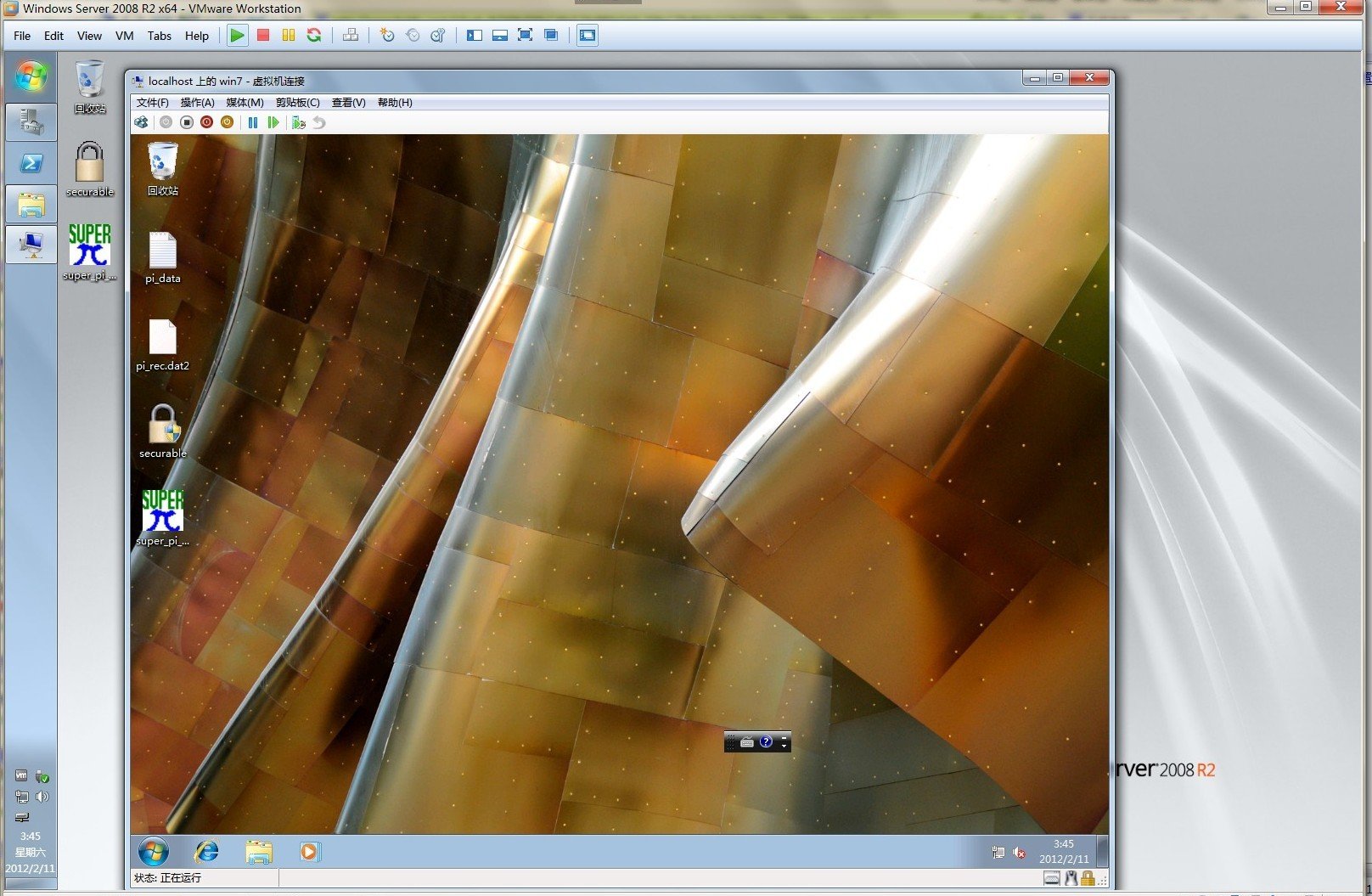This screenshot has height=896, width=1372.
Task: Click the Server tray speaker icon
Action: [x=42, y=797]
